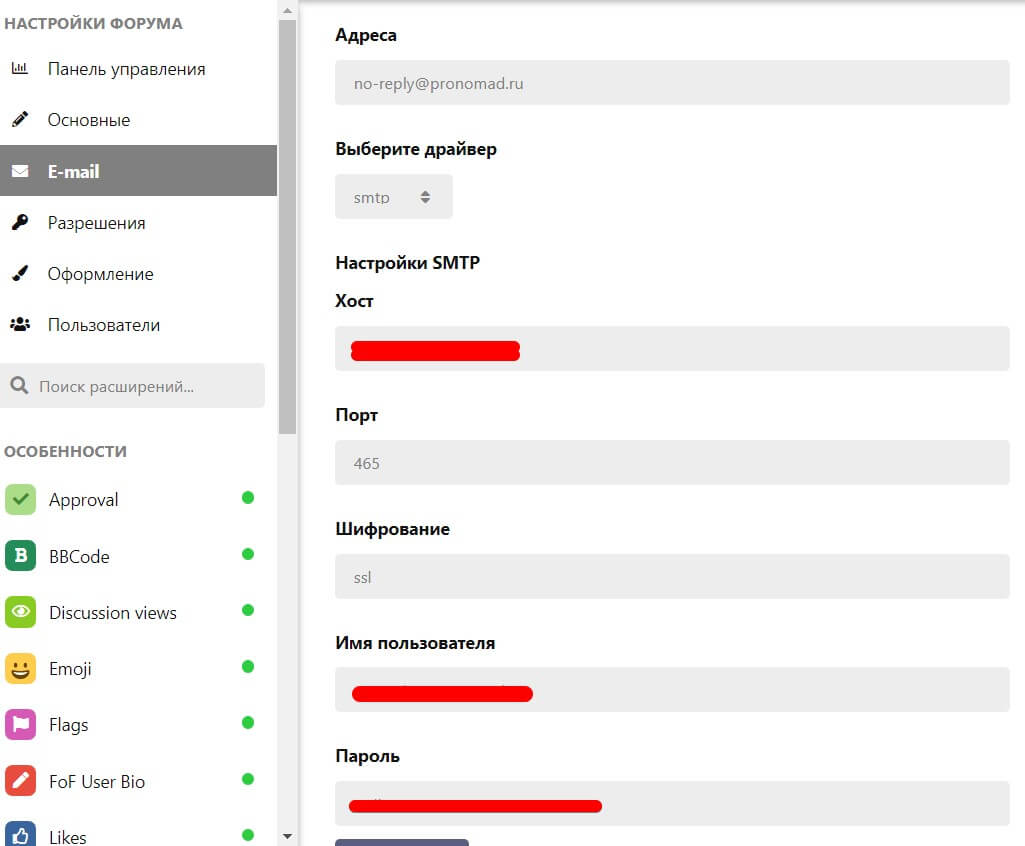Focus the Адреса email input field

pyautogui.click(x=671, y=83)
